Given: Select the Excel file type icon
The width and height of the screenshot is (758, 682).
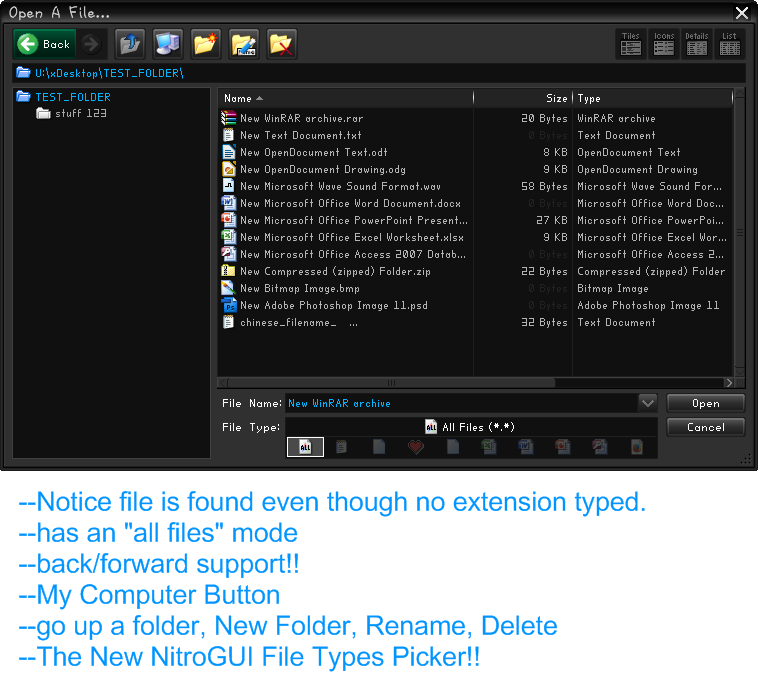Looking at the screenshot, I should pos(489,447).
